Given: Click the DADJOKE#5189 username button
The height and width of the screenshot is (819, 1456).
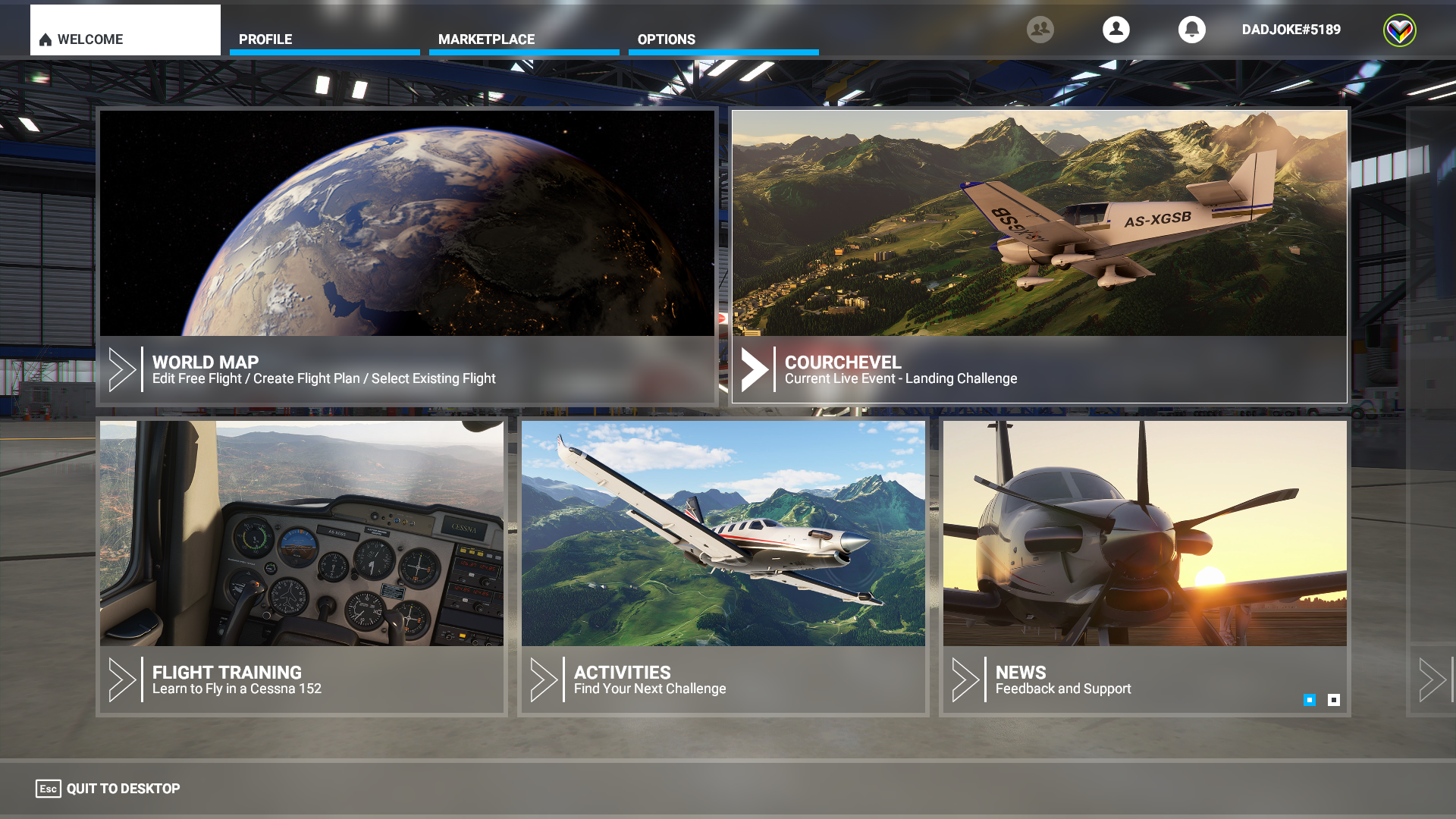Looking at the screenshot, I should (x=1290, y=29).
